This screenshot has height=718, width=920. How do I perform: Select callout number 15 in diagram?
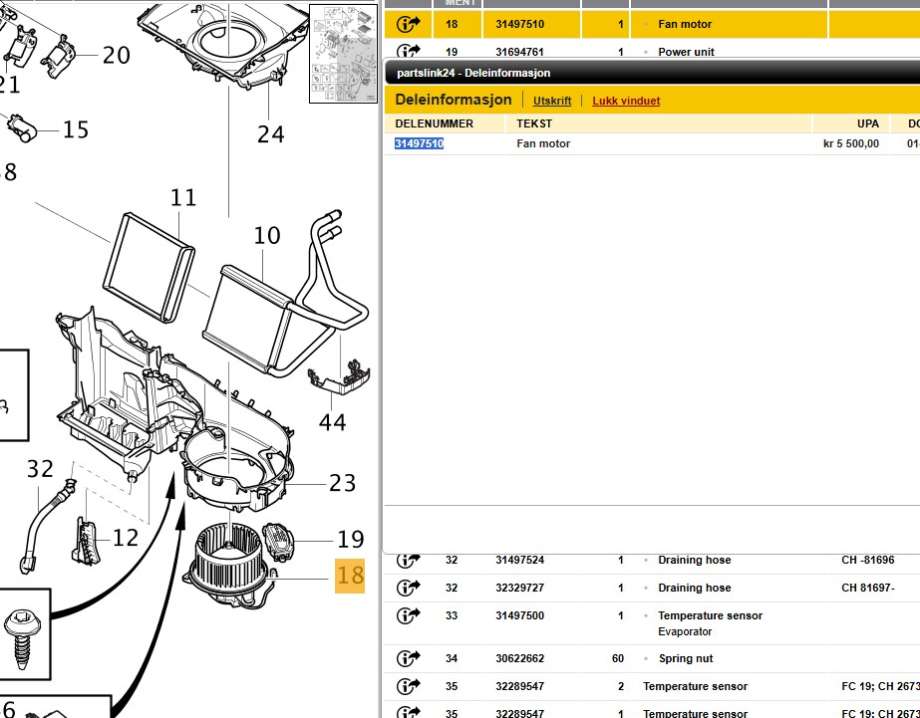pyautogui.click(x=76, y=130)
